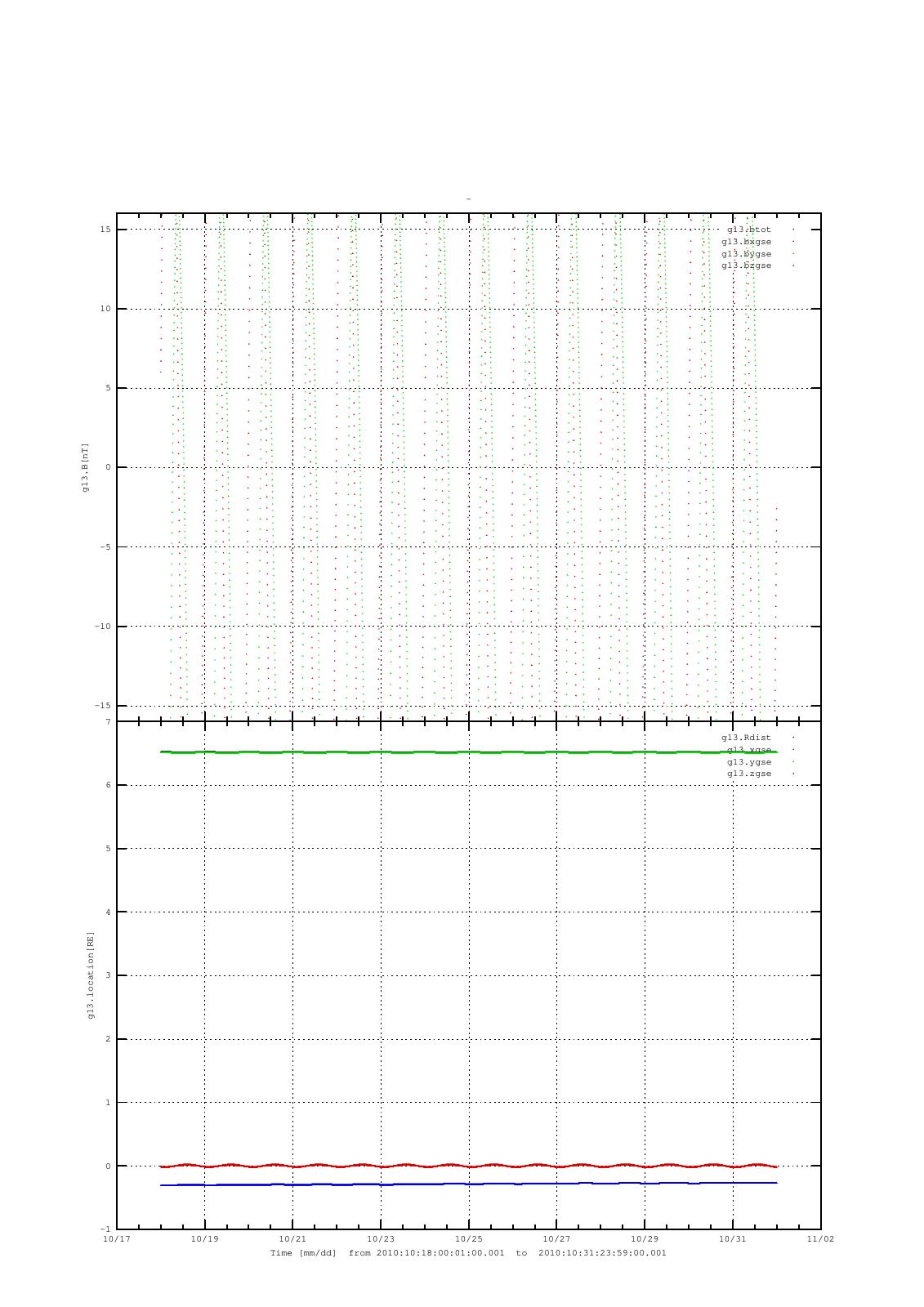Select the 3 tick on the location axis
The image size is (924, 1307).
tap(108, 976)
